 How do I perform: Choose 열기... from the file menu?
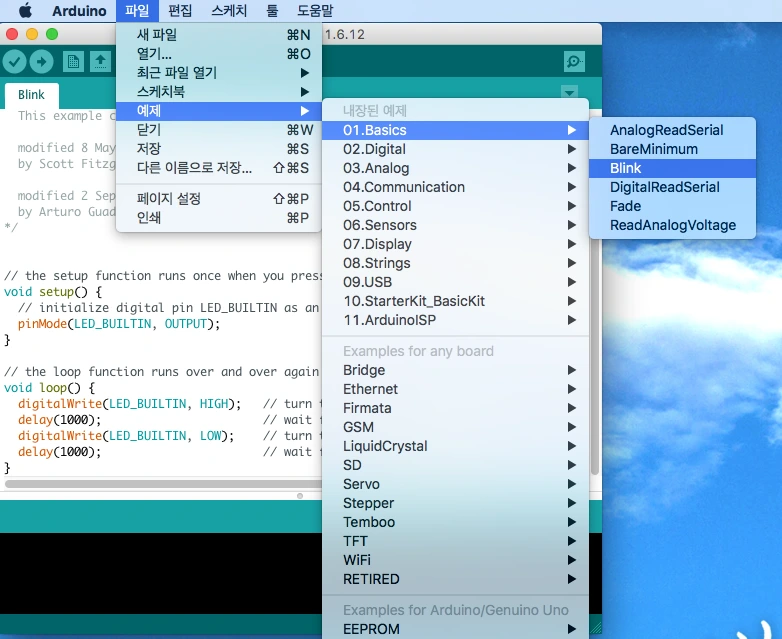click(x=219, y=54)
